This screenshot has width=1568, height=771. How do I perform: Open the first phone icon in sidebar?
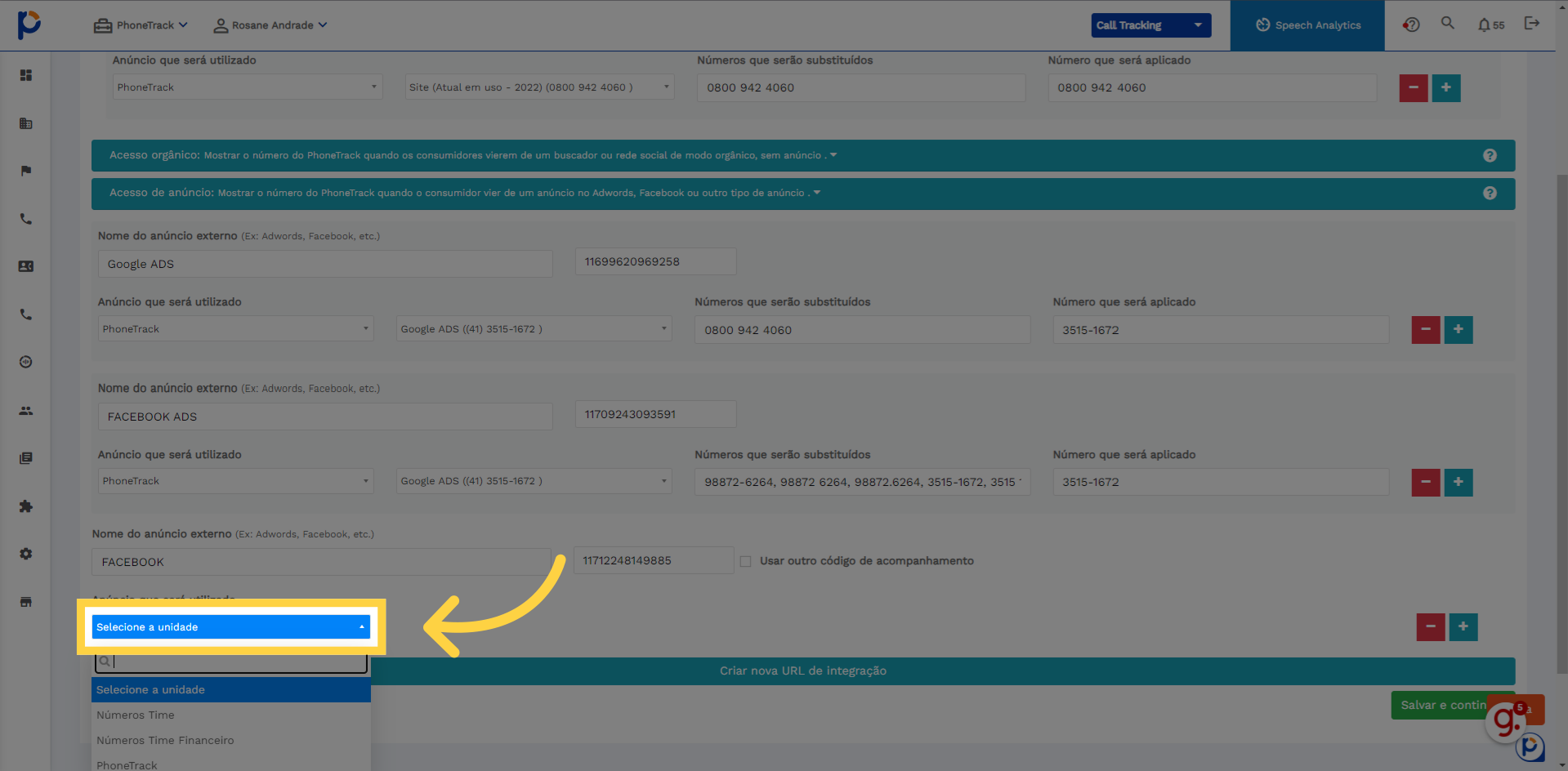(x=26, y=219)
